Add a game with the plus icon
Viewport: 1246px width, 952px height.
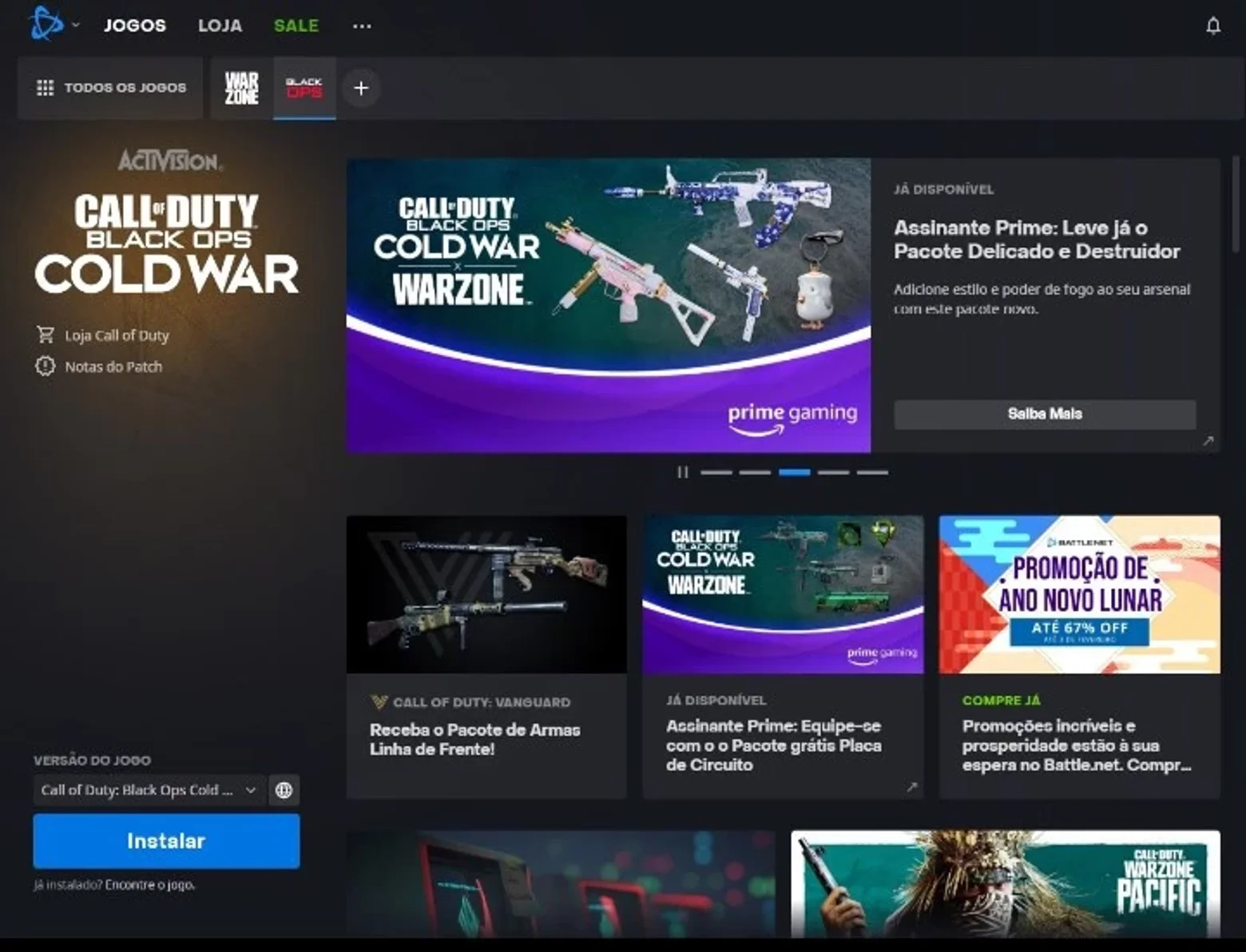(361, 88)
